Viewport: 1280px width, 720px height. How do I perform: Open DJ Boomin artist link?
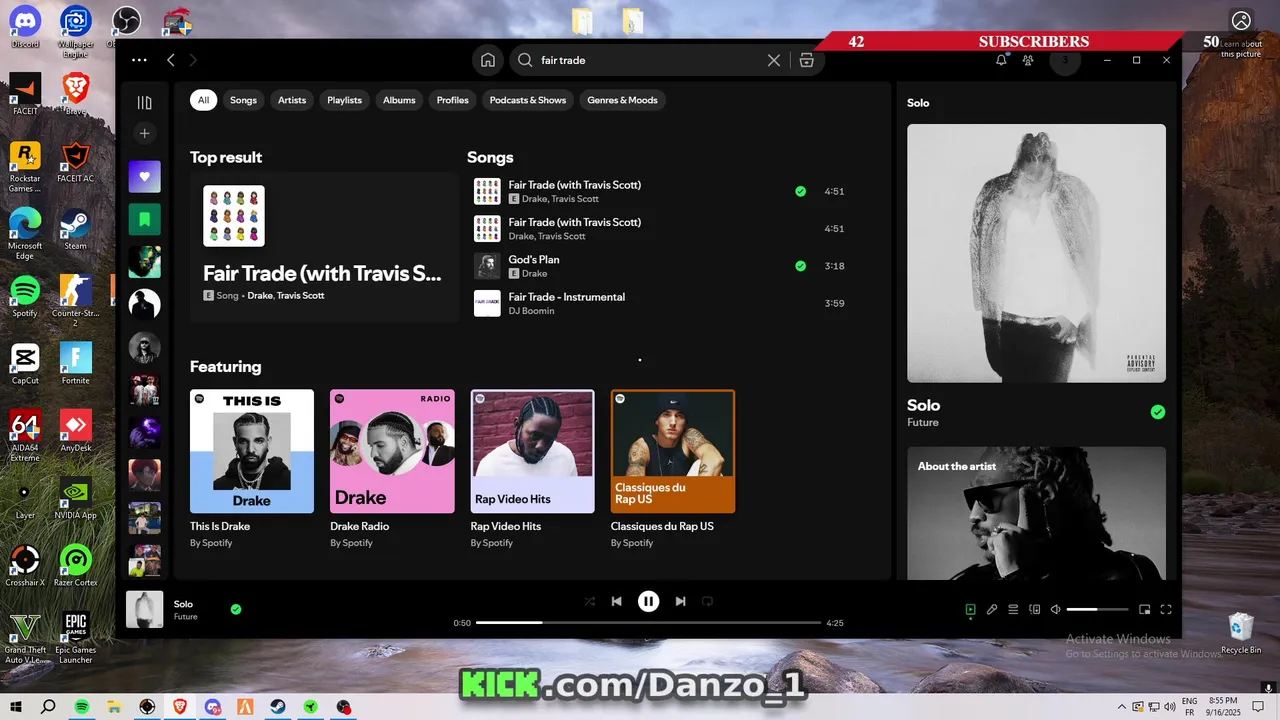pos(531,311)
